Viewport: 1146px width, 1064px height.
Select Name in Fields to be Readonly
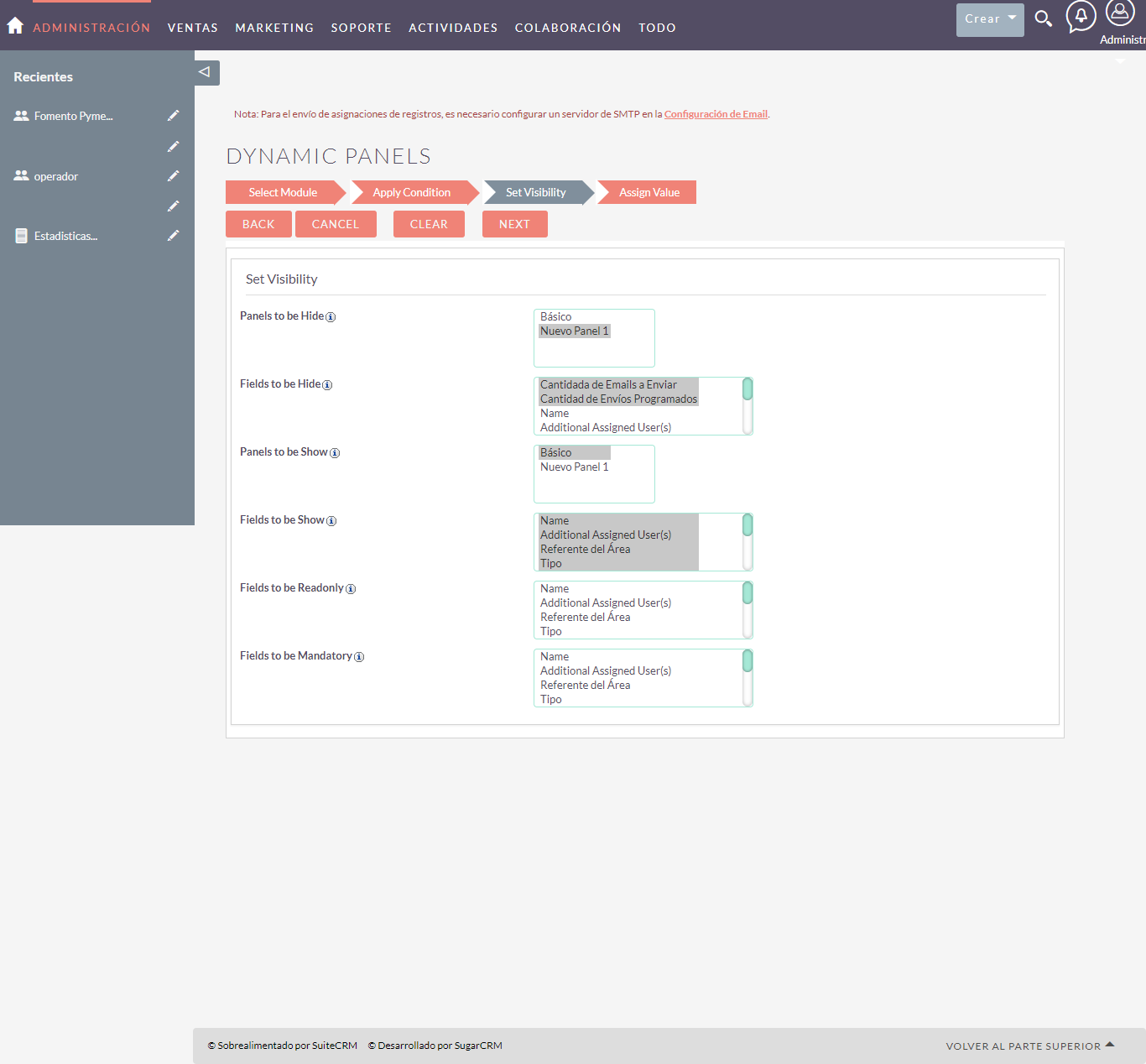click(619, 589)
